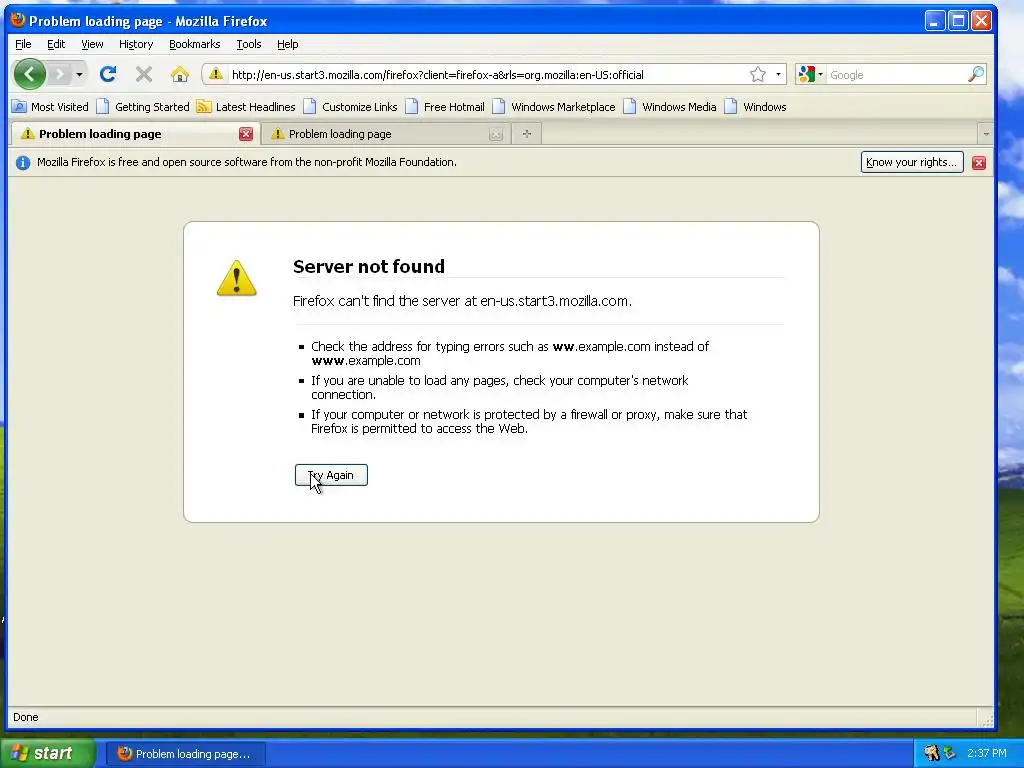The height and width of the screenshot is (768, 1024).
Task: Click the status bar resize grip
Action: click(987, 720)
